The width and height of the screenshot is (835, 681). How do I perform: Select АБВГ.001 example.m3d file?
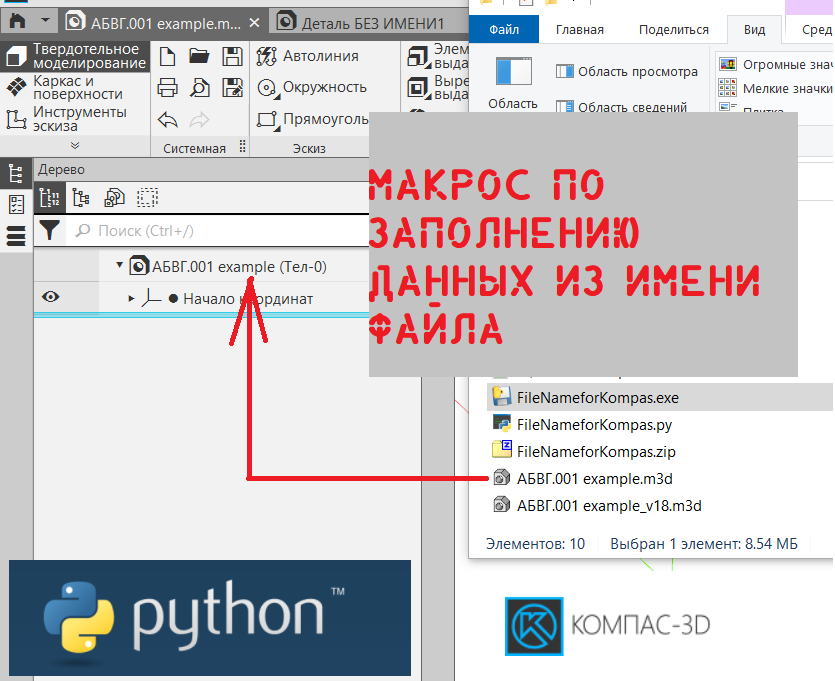[x=583, y=478]
